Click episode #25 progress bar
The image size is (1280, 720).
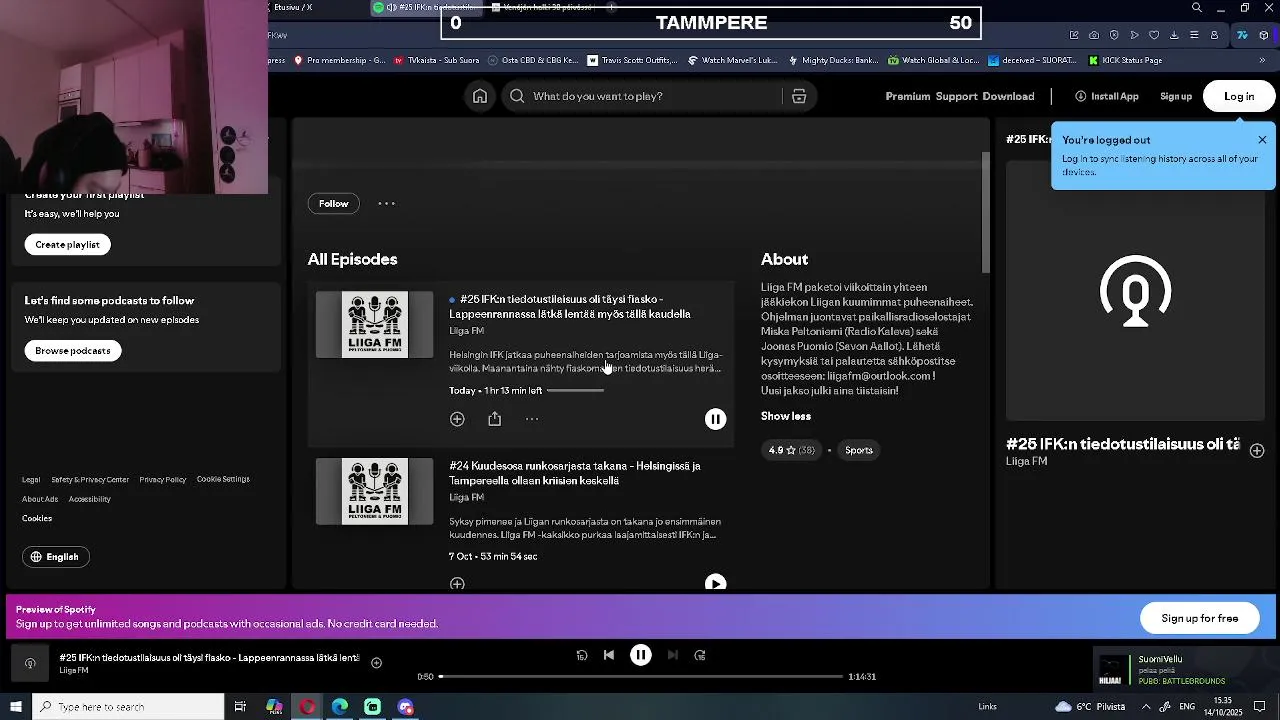pyautogui.click(x=575, y=391)
